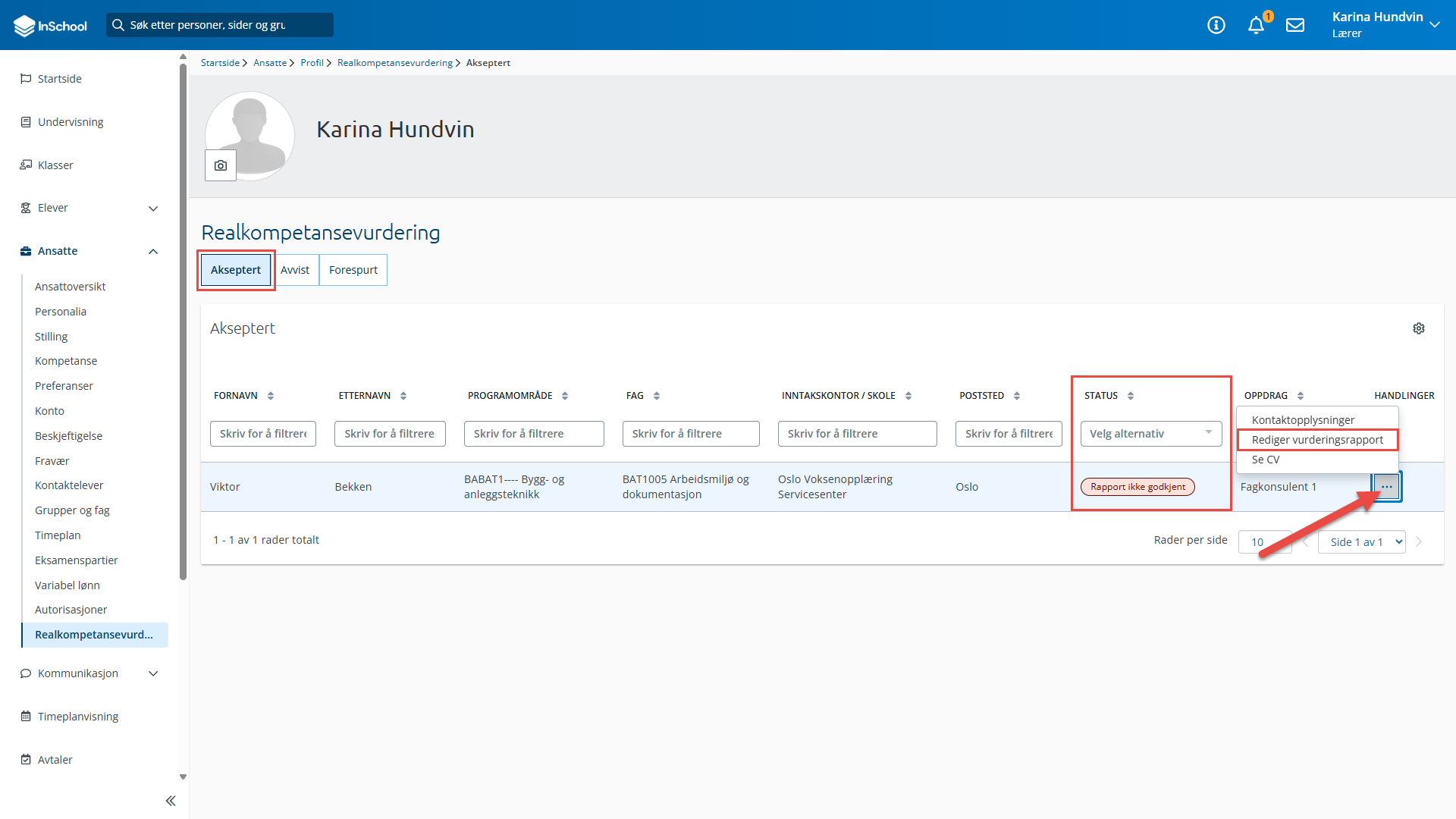Open the 'Side 1 av 1' page selector
Screen dimensions: 1456x819
pyautogui.click(x=1362, y=541)
